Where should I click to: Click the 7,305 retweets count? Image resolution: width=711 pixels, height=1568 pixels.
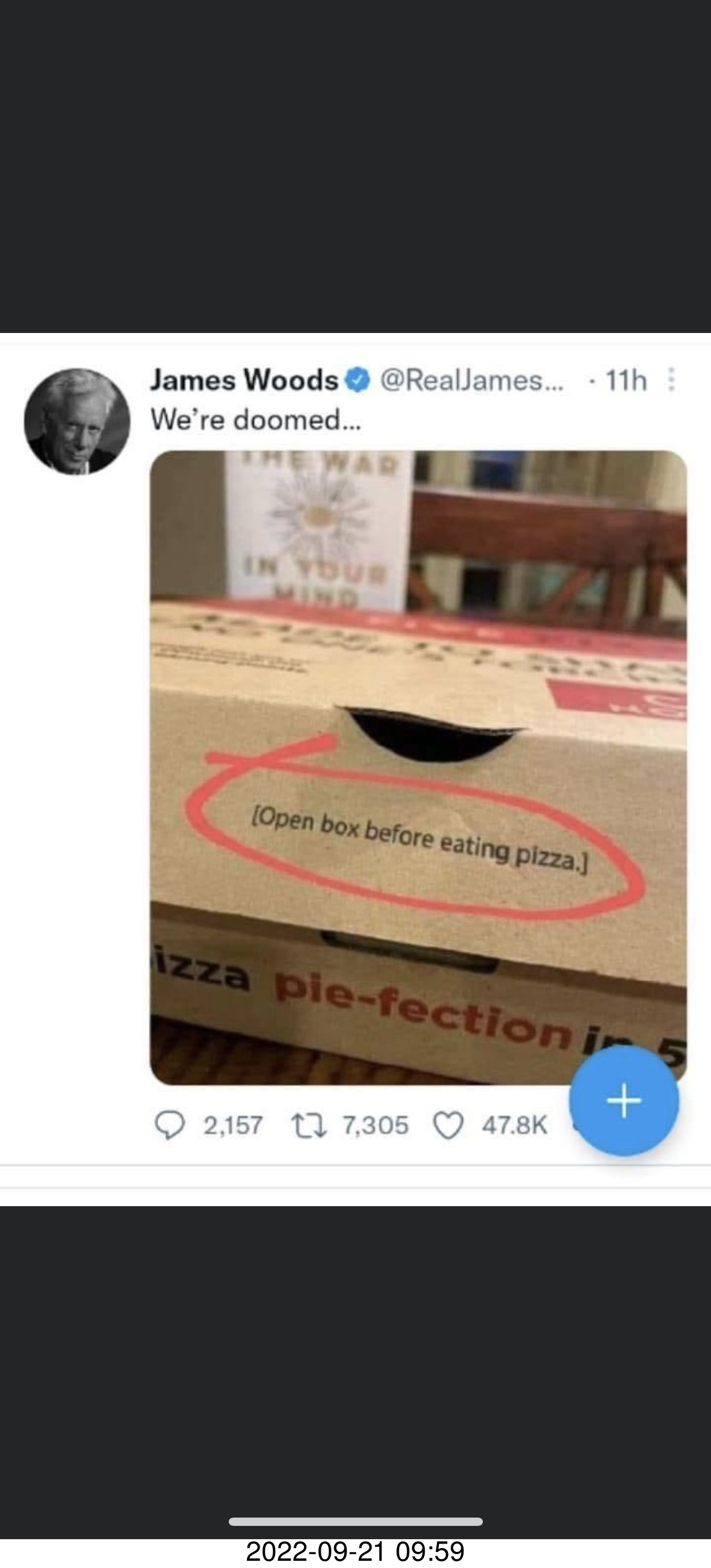pos(375,1125)
